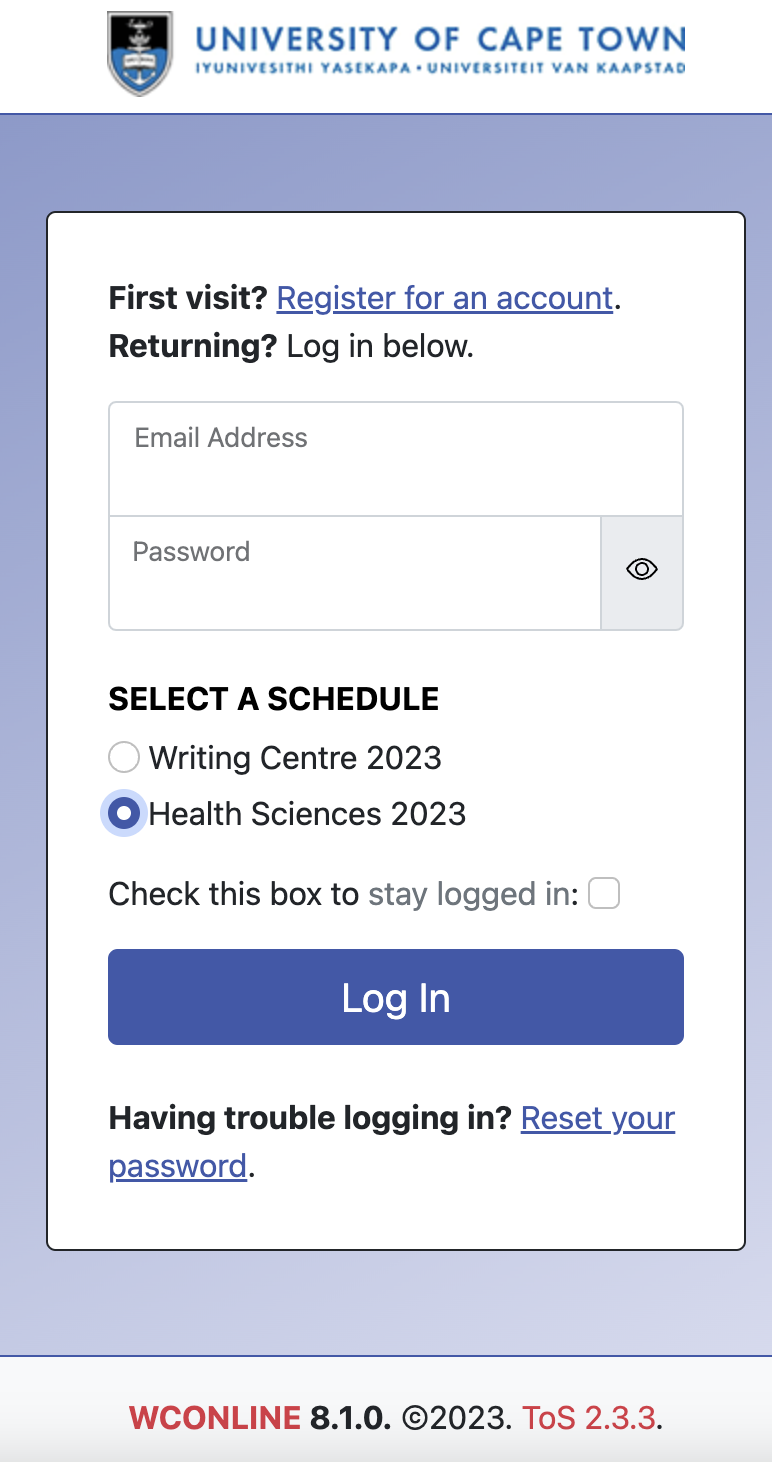The image size is (772, 1462).
Task: Click the UCT crest shield logo
Action: 140,54
